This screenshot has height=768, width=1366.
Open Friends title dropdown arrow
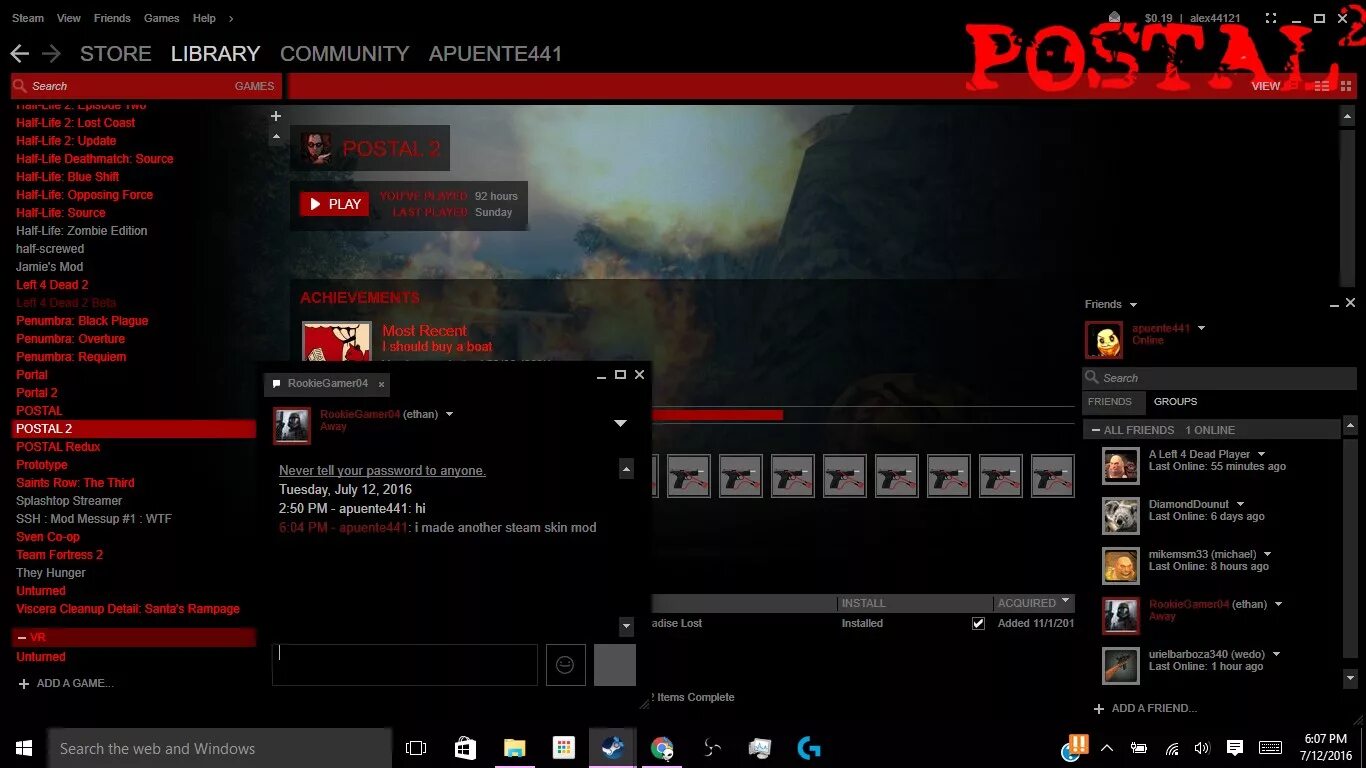coord(1133,304)
